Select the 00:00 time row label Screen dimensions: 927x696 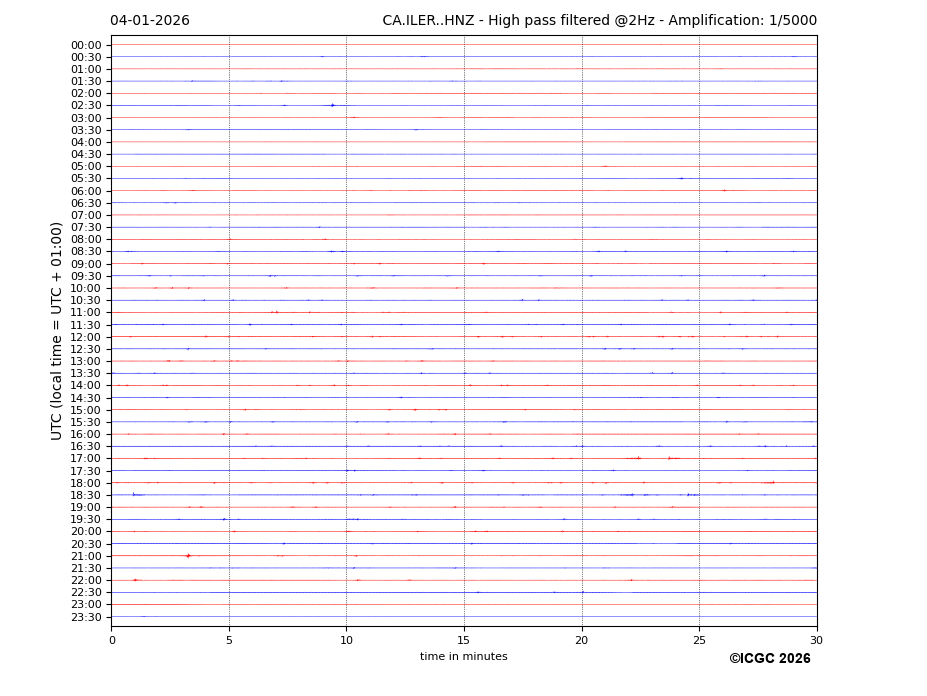point(86,45)
